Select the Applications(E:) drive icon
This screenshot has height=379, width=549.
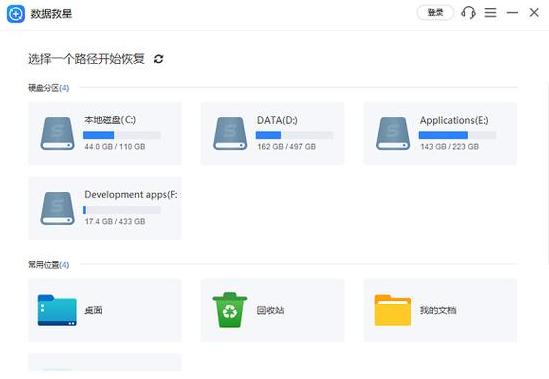point(393,133)
